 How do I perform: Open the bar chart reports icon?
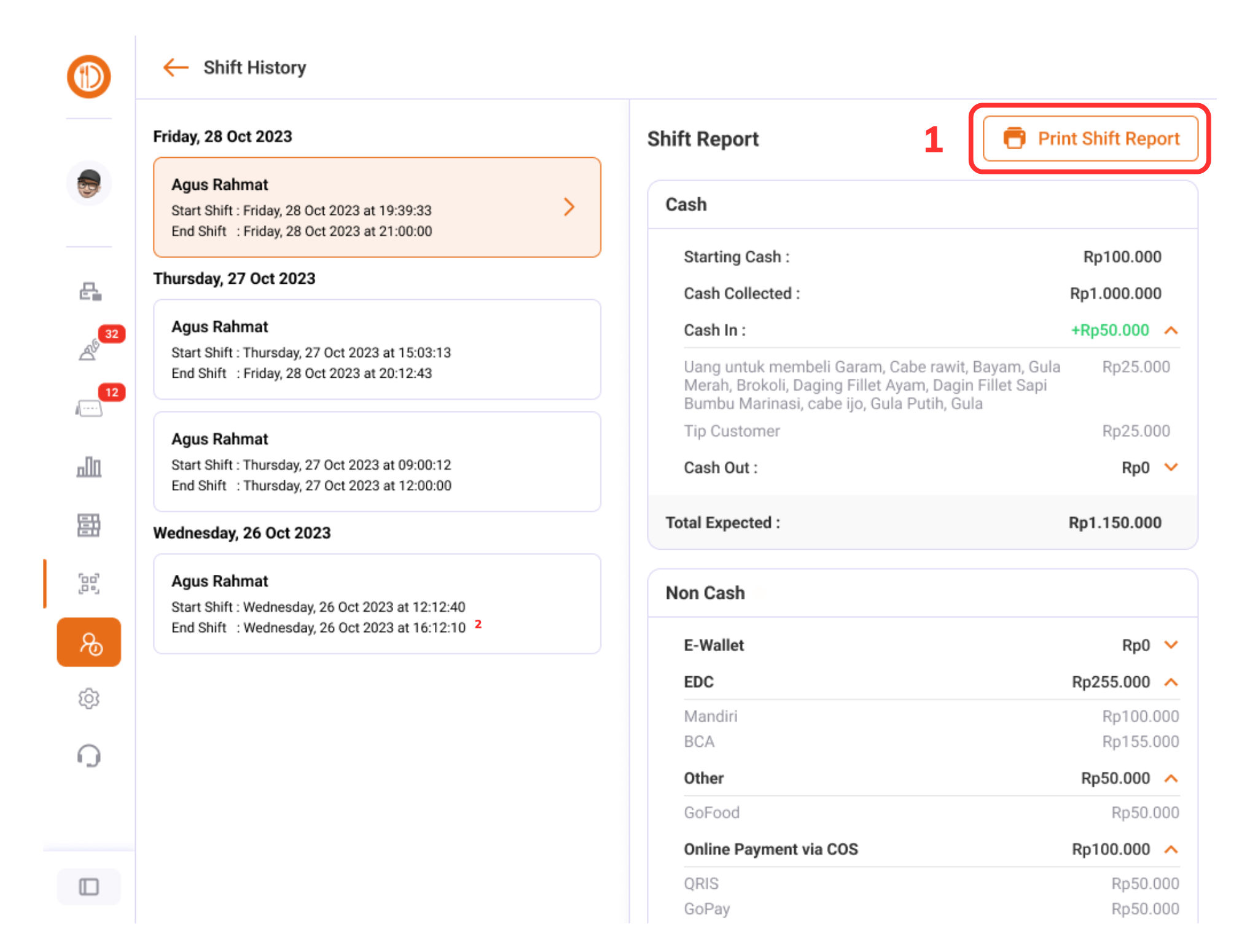[89, 467]
